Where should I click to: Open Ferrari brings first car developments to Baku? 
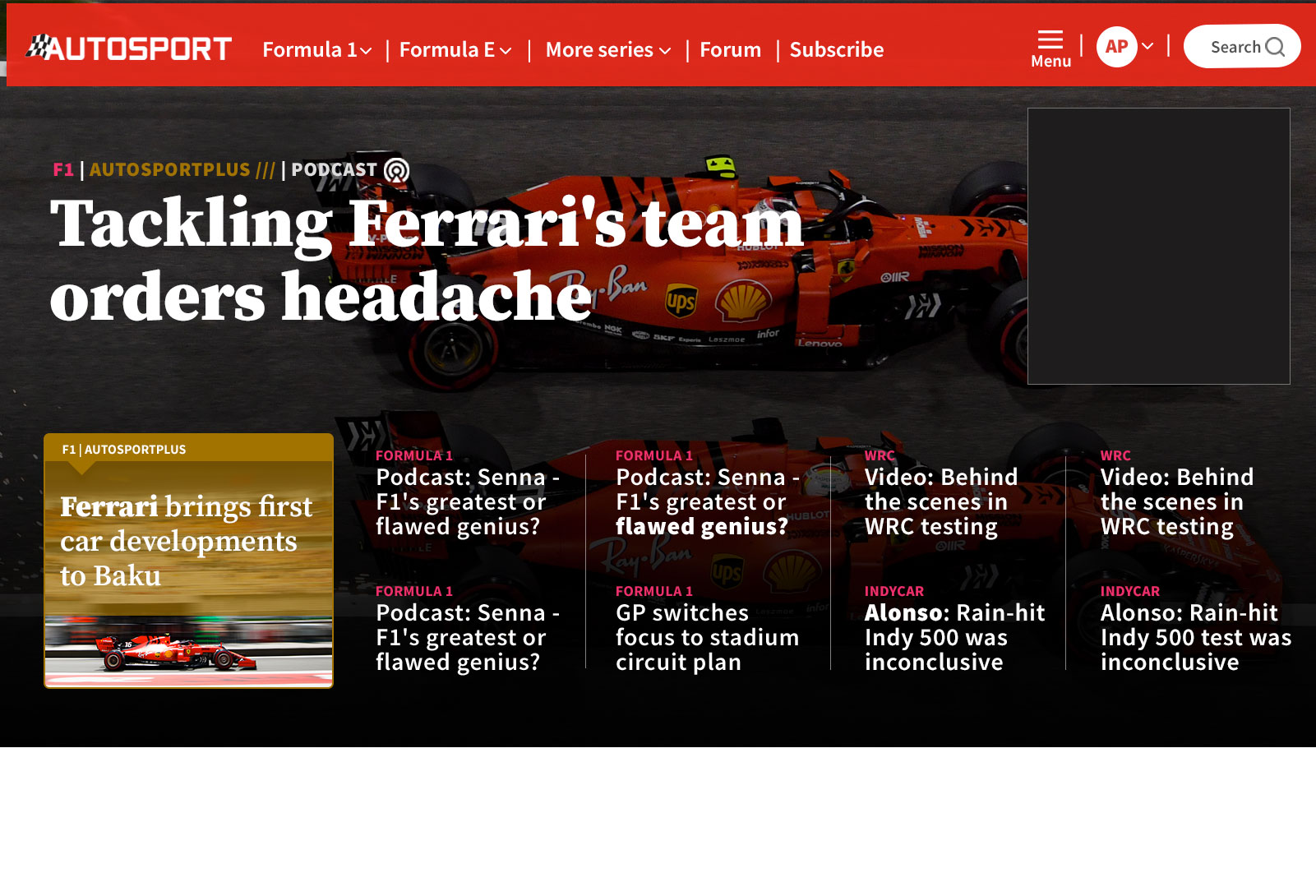187,542
